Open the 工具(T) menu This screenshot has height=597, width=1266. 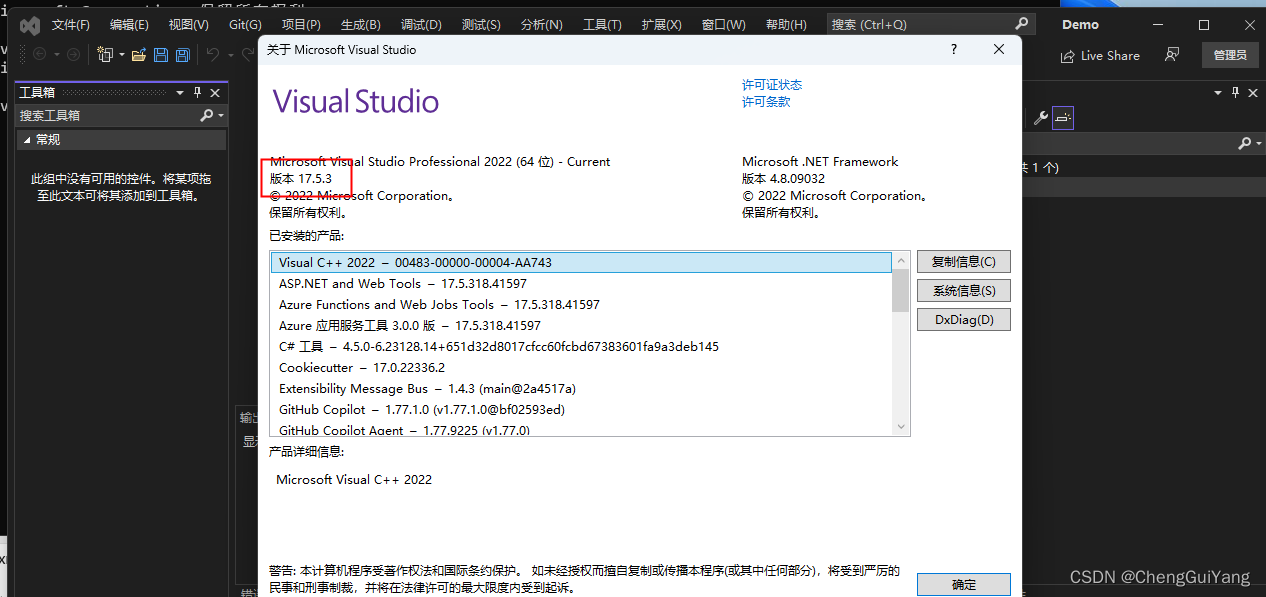point(602,25)
